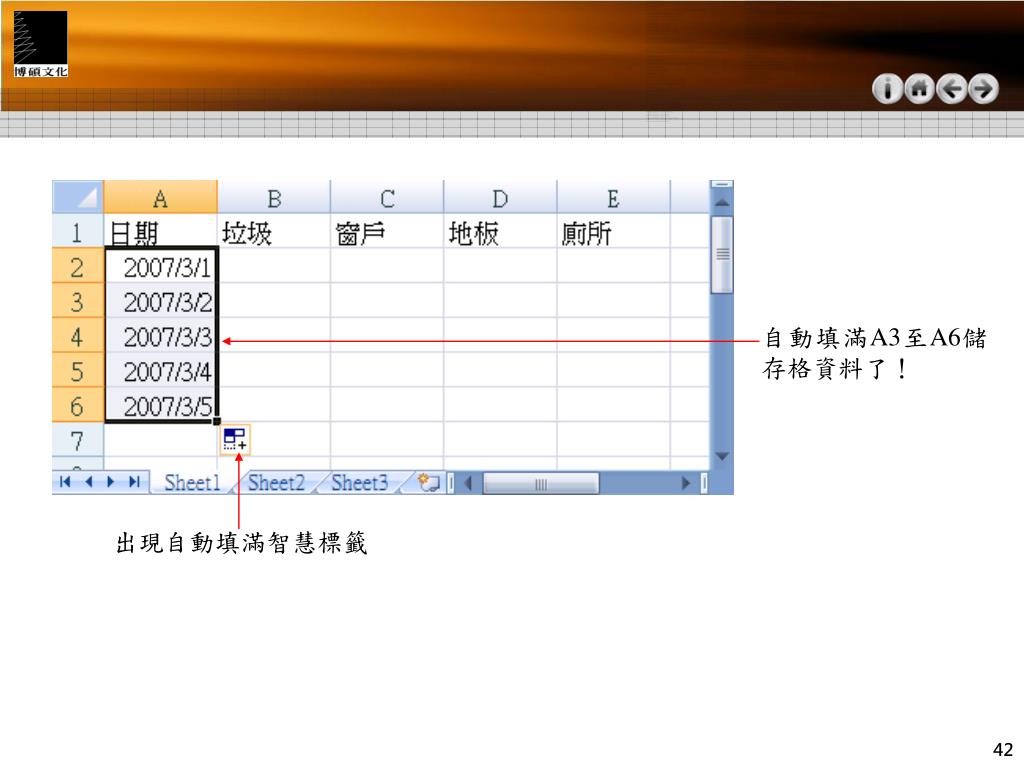Click cell with date 2007/3/4

(161, 370)
